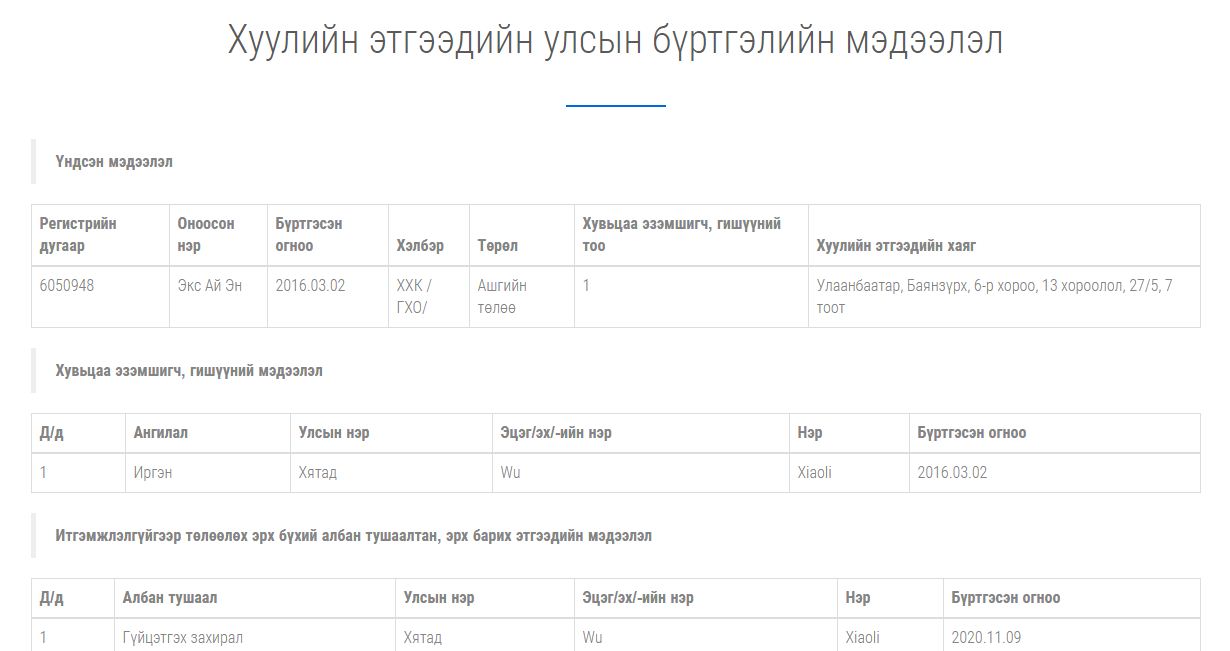Click the Гүйцэтгэх захирал position cell

click(x=183, y=638)
